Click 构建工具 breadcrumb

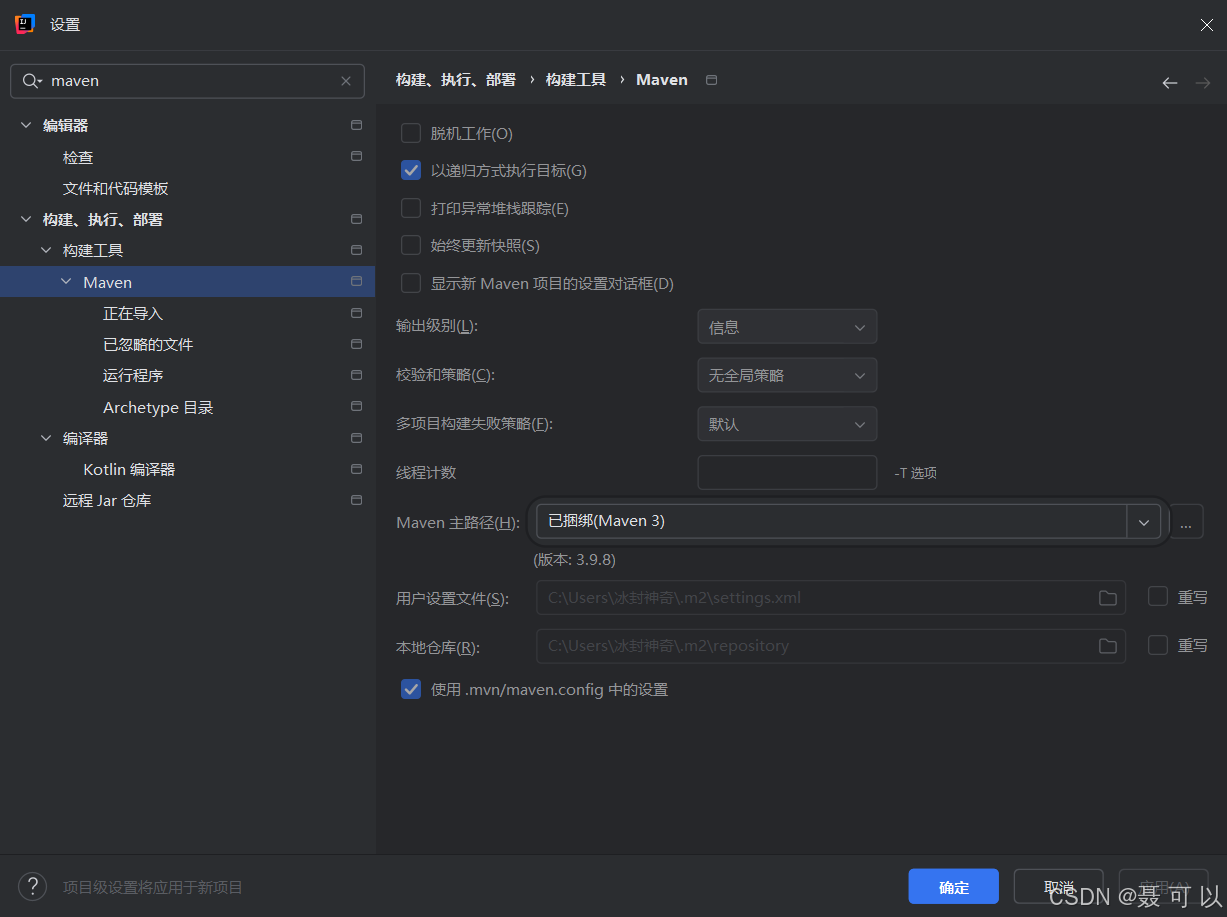(x=576, y=80)
